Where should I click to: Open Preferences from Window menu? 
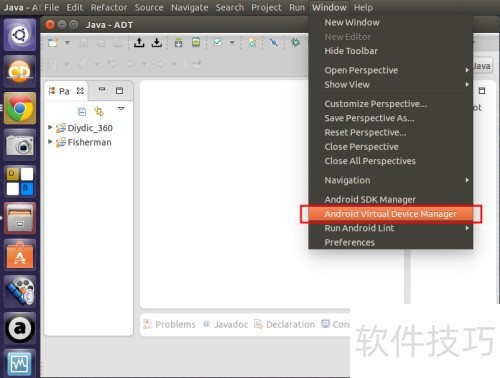point(391,242)
